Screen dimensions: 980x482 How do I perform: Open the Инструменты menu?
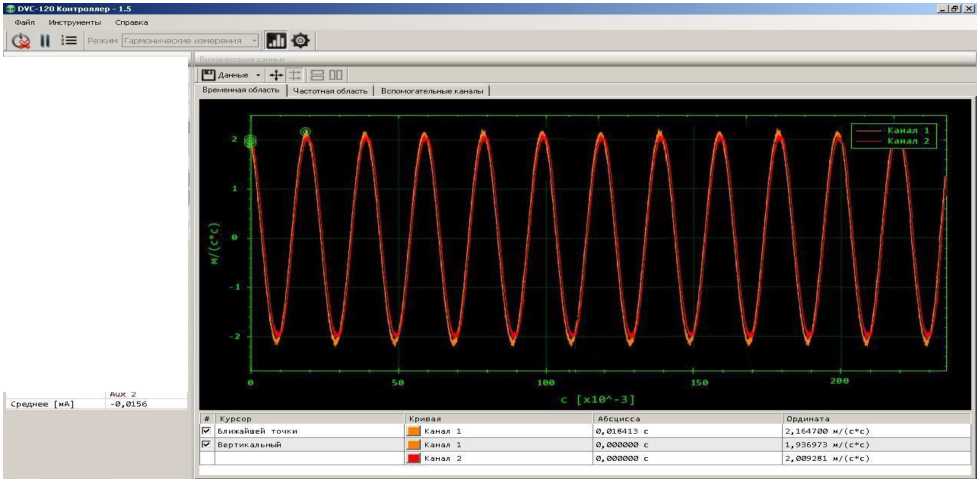point(74,23)
